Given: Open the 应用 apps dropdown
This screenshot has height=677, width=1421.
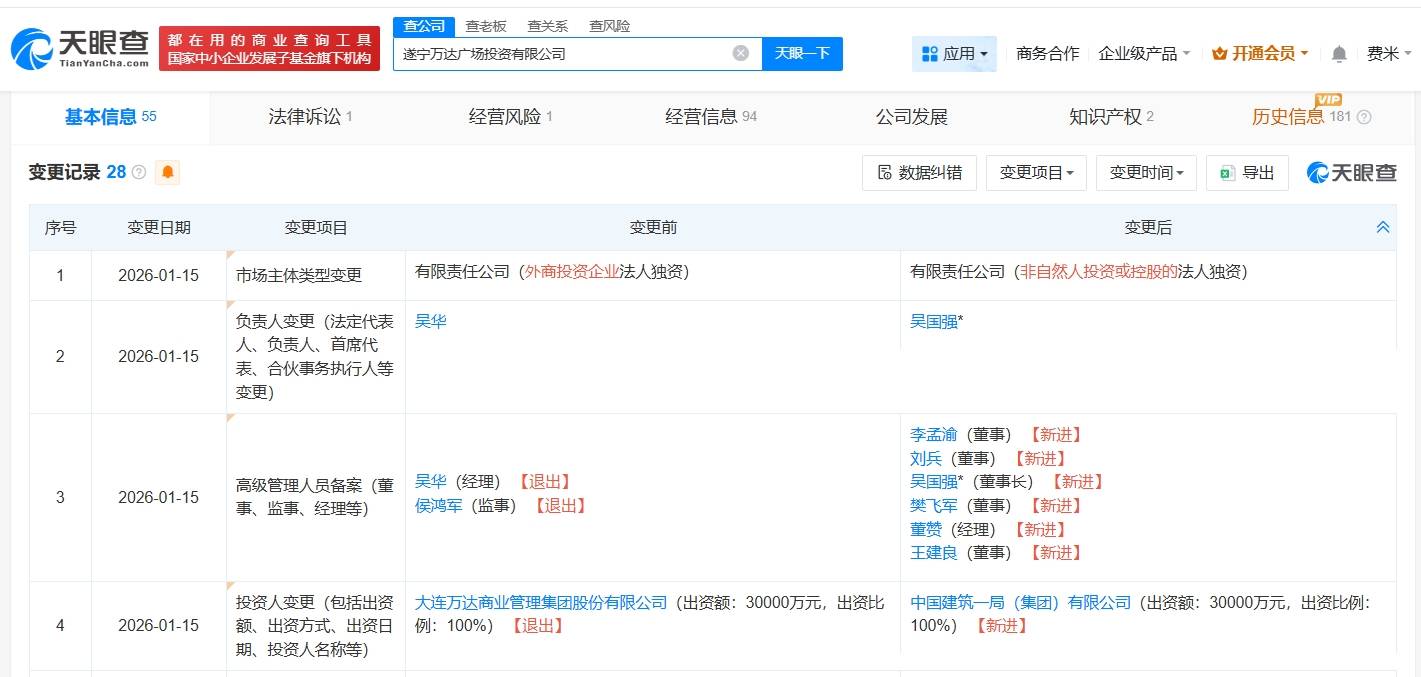Looking at the screenshot, I should tap(954, 54).
